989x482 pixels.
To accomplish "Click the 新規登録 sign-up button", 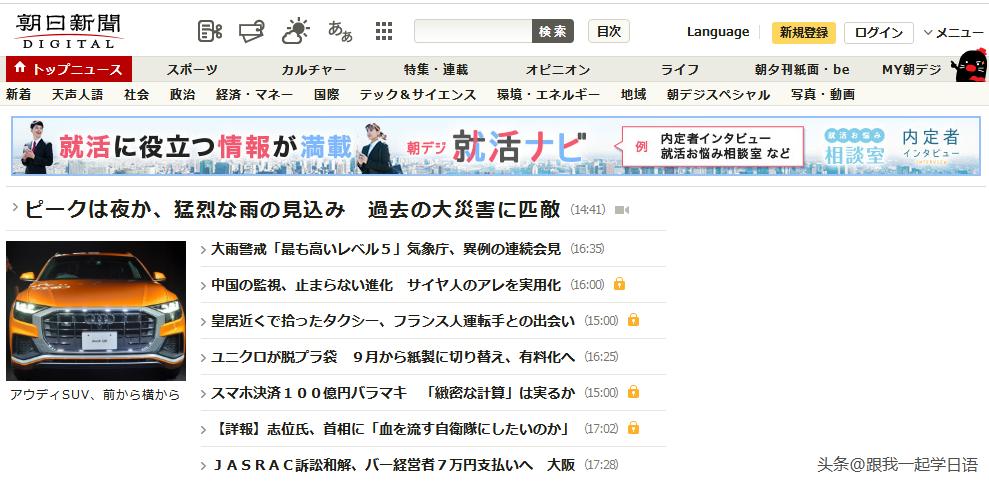I will click(804, 32).
